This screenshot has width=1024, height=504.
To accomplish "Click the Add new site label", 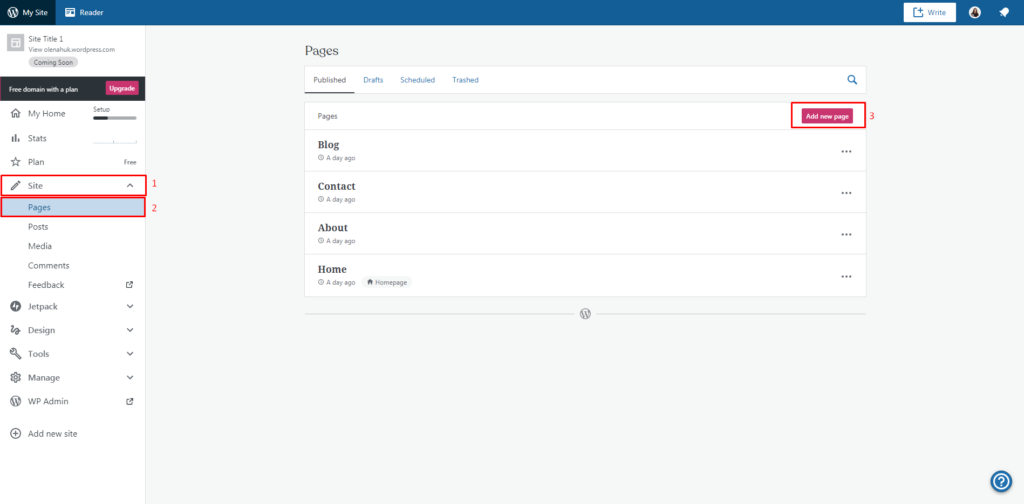I will [52, 433].
